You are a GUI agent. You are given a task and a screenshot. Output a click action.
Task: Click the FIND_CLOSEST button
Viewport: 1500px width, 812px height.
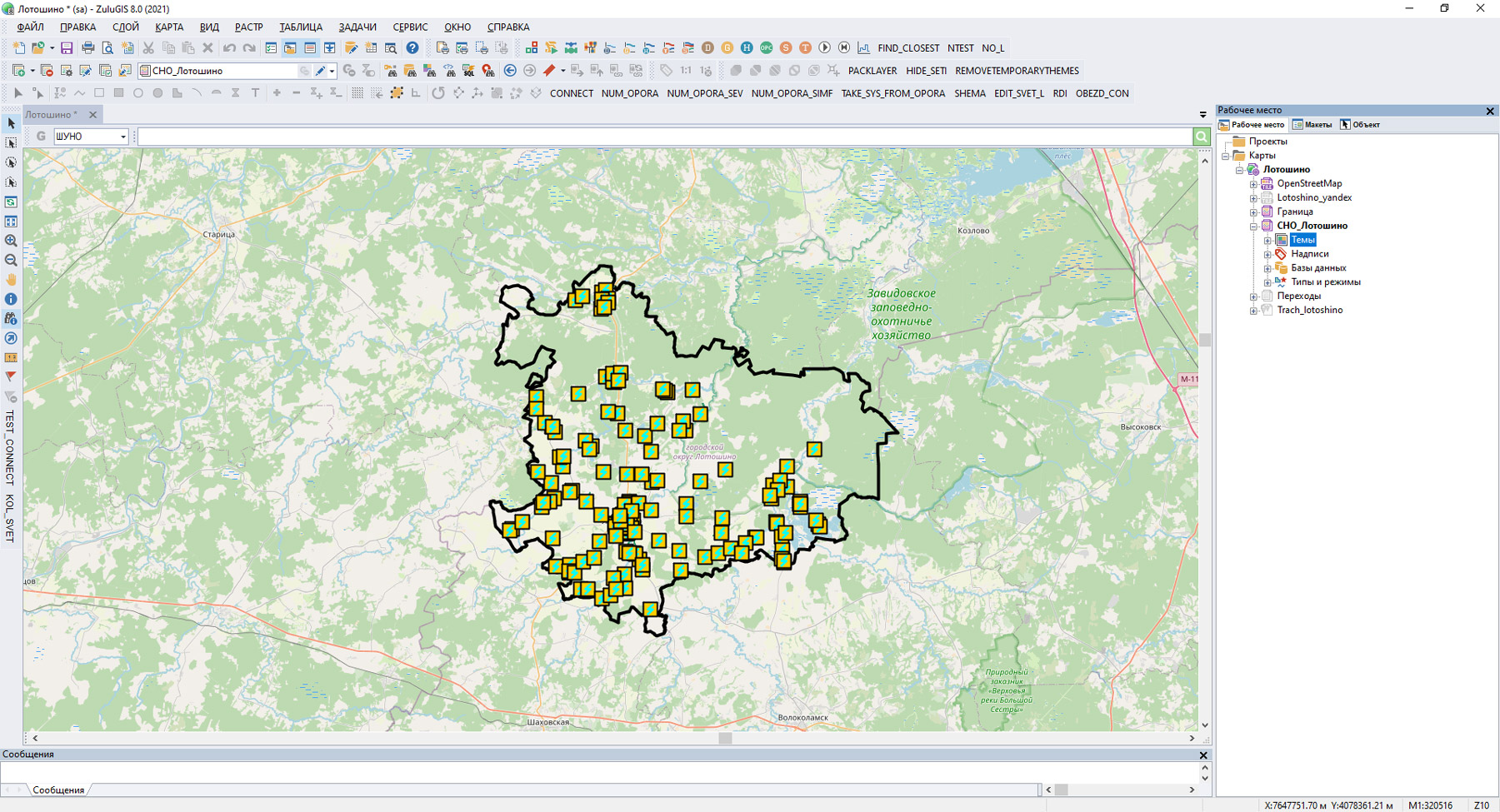(907, 48)
